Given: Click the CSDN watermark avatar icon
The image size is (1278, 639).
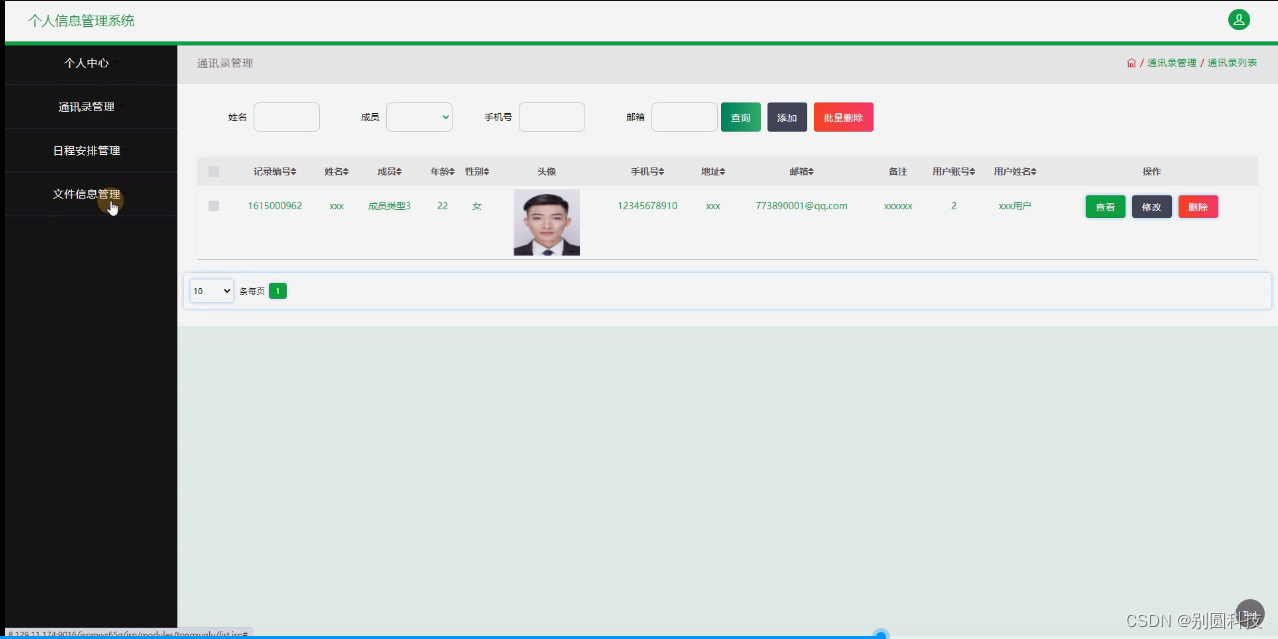Looking at the screenshot, I should tap(1249, 614).
